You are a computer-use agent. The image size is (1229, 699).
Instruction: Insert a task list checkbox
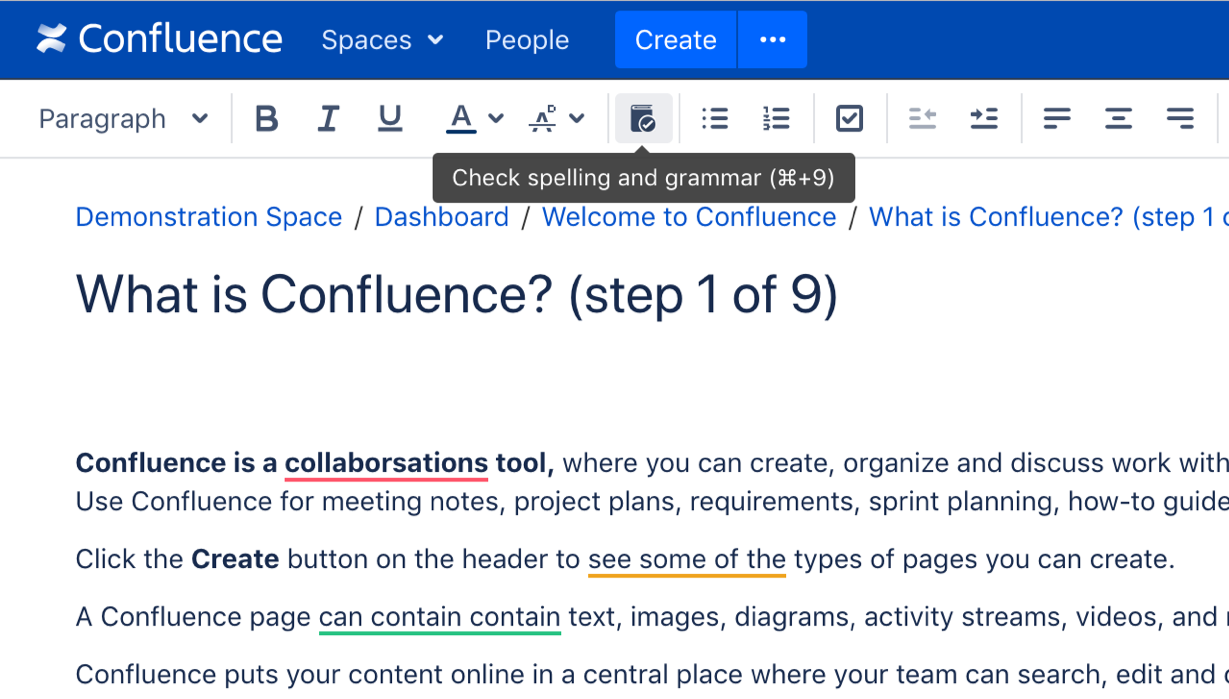pos(849,119)
